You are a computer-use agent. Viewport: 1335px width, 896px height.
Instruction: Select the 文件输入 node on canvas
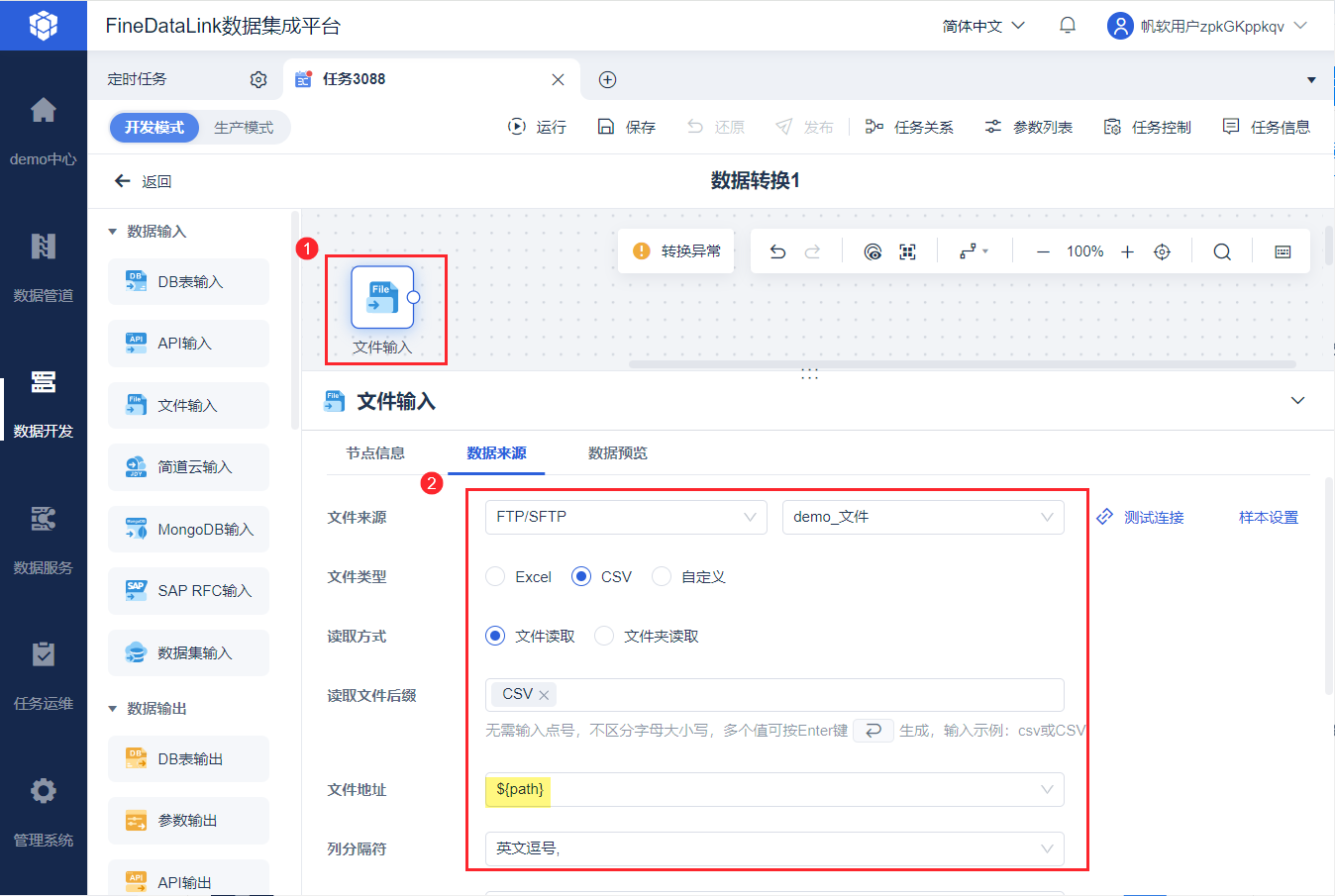click(382, 297)
